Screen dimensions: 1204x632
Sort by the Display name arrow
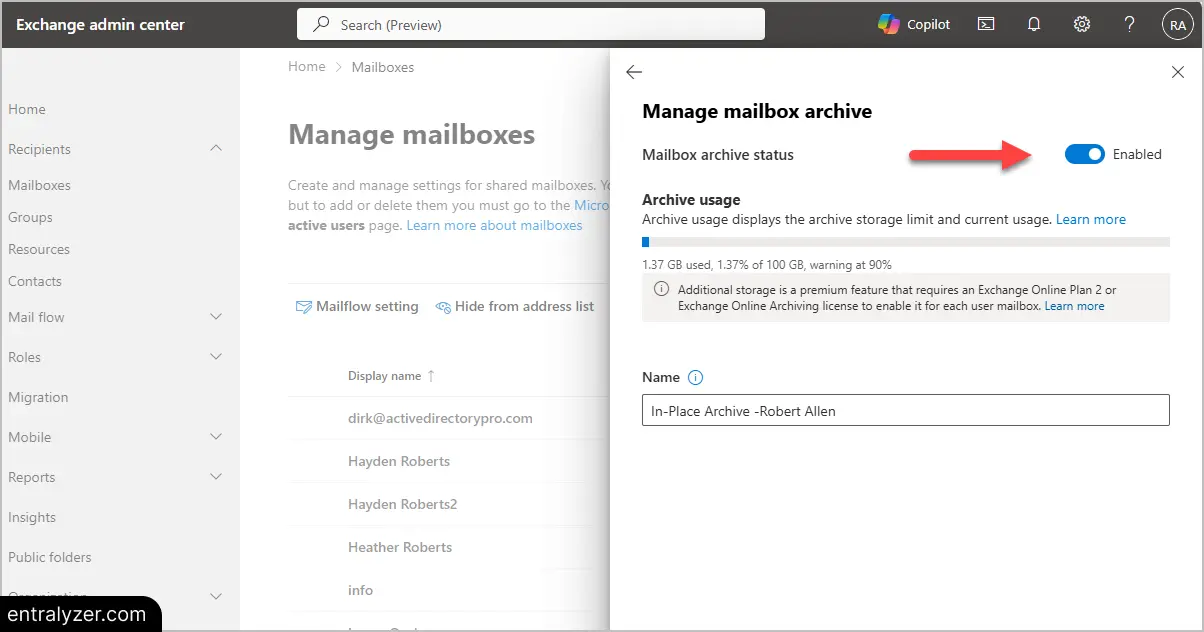tap(431, 376)
